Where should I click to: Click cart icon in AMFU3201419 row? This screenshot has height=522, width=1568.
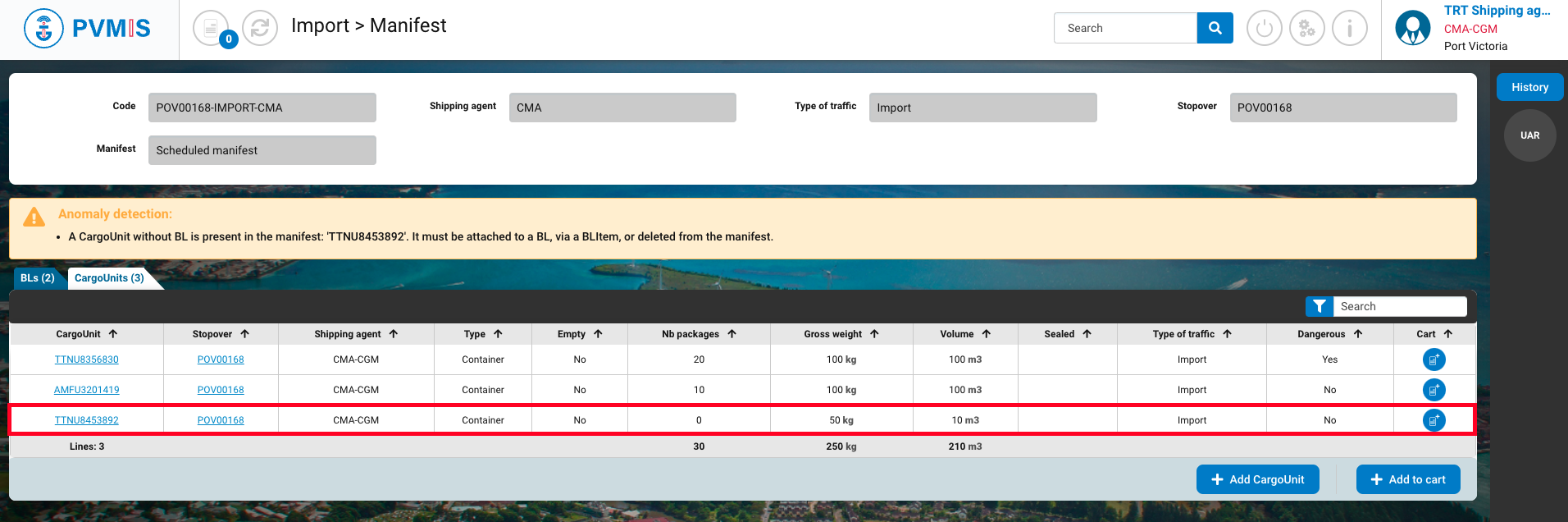[1434, 390]
